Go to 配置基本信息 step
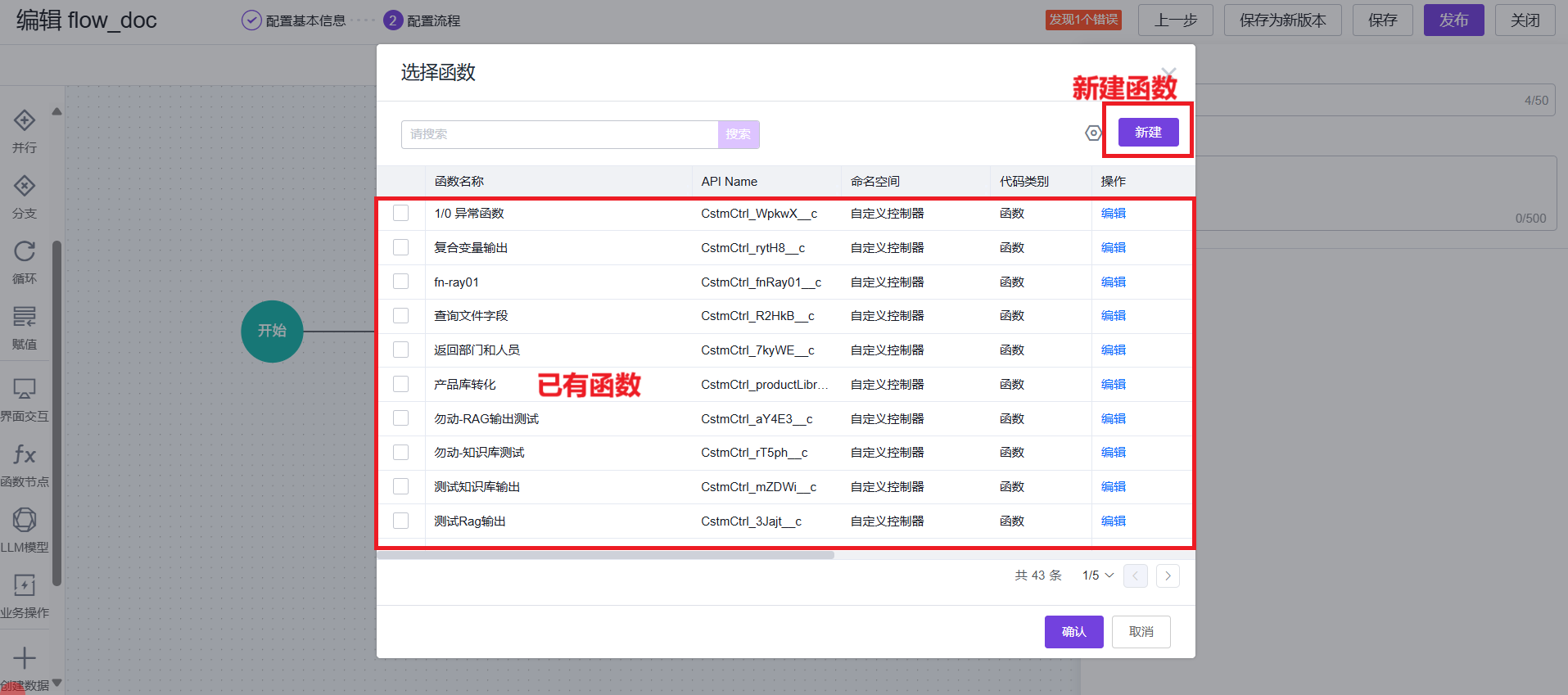 [294, 20]
